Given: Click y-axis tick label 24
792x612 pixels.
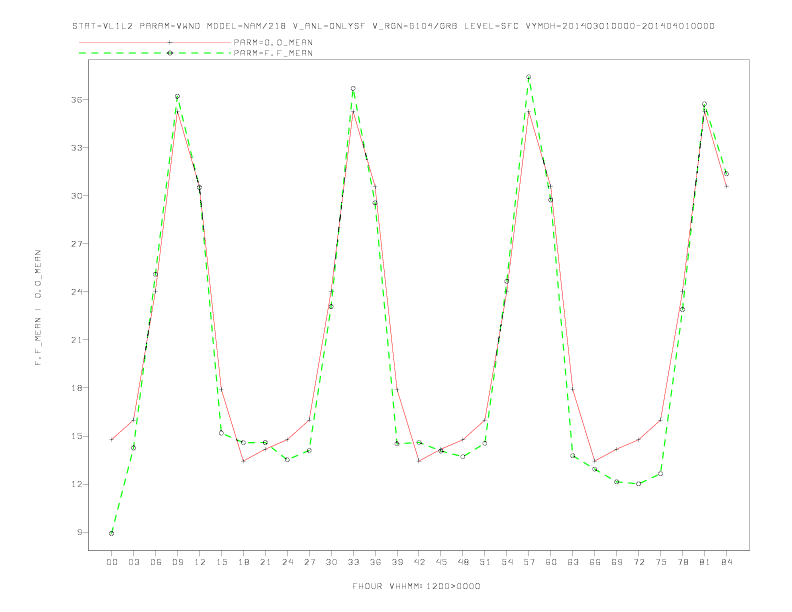Looking at the screenshot, I should (77, 292).
